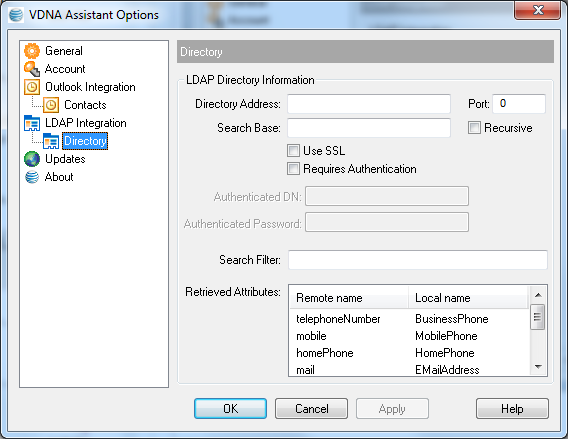This screenshot has width=568, height=439.
Task: Click the HomePhone local name cell
Action: [x=445, y=353]
